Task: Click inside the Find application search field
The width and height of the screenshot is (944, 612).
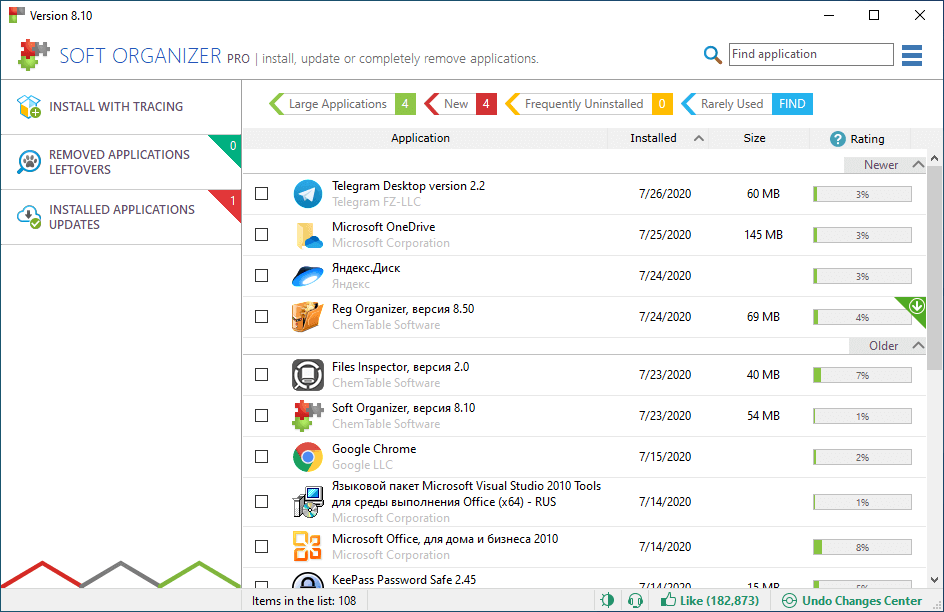Action: tap(810, 54)
